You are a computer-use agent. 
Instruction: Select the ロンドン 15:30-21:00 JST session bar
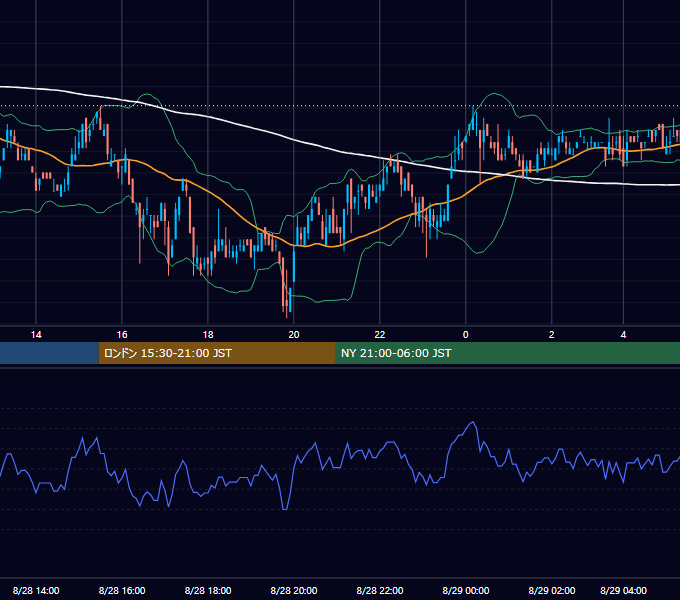217,353
